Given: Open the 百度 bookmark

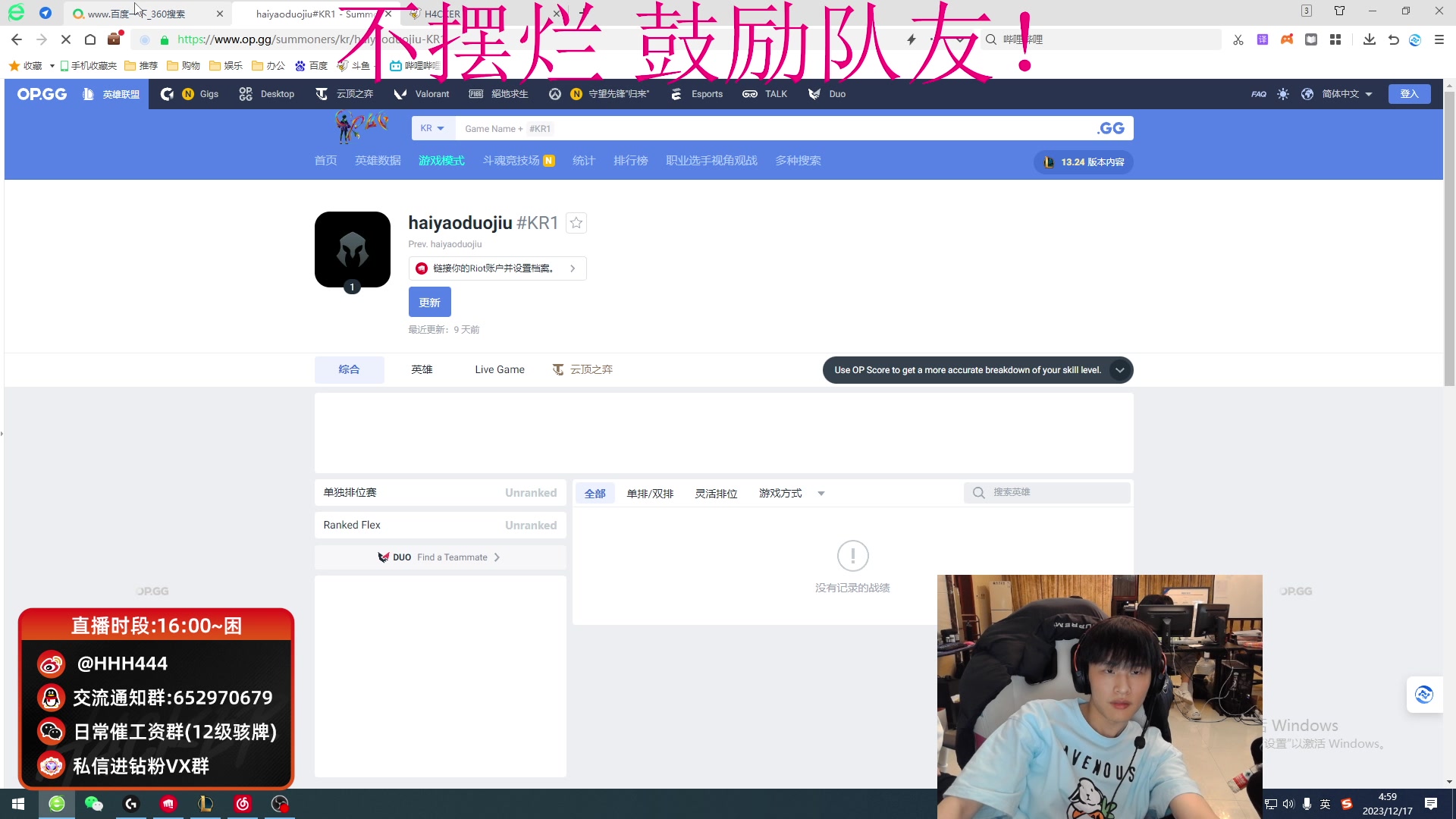Looking at the screenshot, I should [x=311, y=66].
